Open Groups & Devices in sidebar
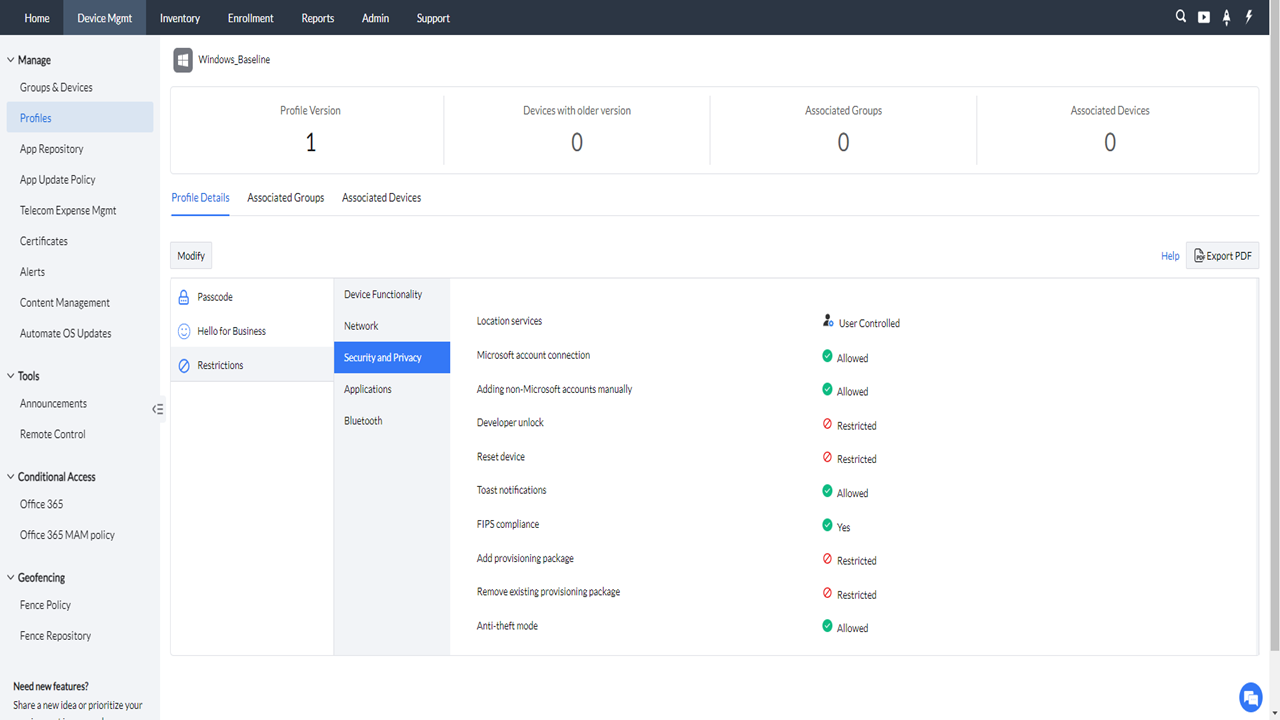 click(56, 88)
